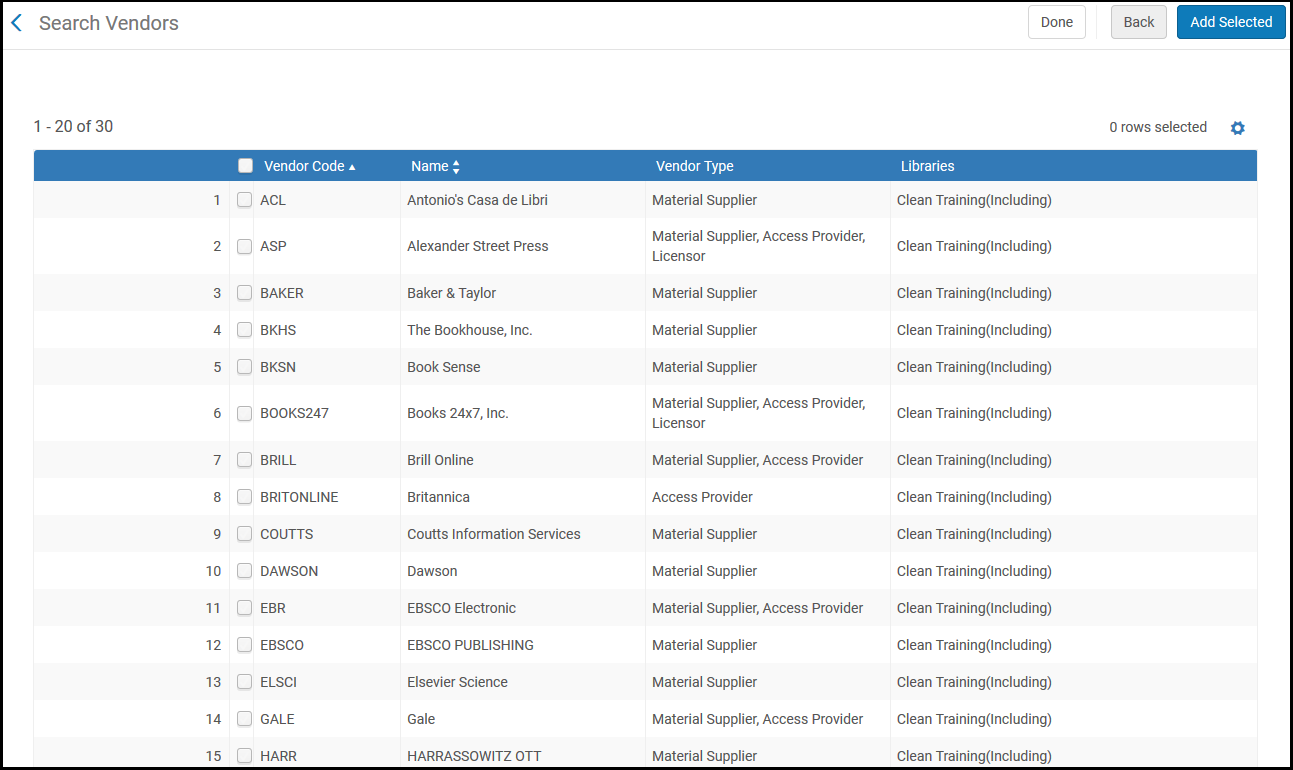The width and height of the screenshot is (1293, 770).
Task: Click the '1 - 20 of 30' count
Action: [x=73, y=126]
